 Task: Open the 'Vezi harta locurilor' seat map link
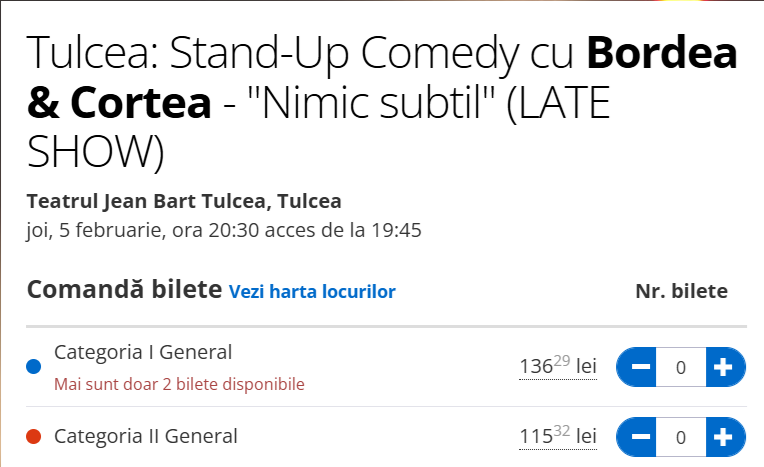(312, 292)
